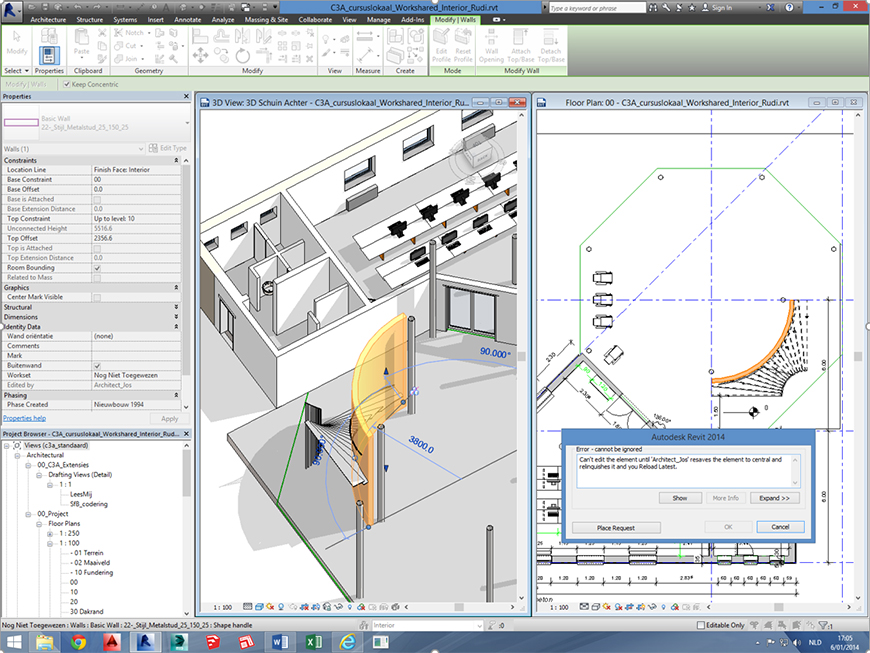870x653 pixels.
Task: Click Expand >> in the error dialog
Action: click(x=774, y=498)
